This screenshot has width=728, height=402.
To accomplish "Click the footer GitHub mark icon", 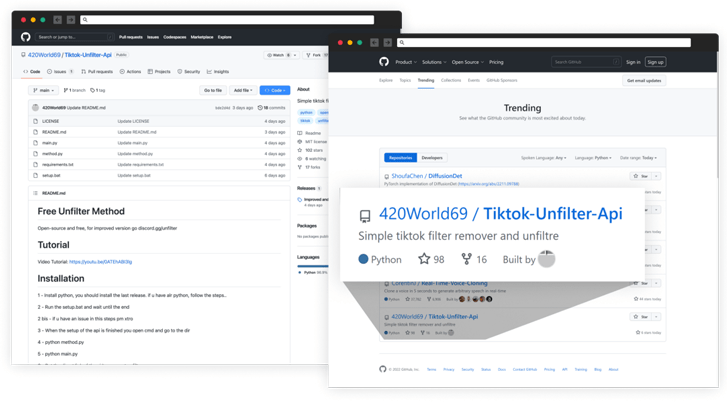I will [x=382, y=369].
